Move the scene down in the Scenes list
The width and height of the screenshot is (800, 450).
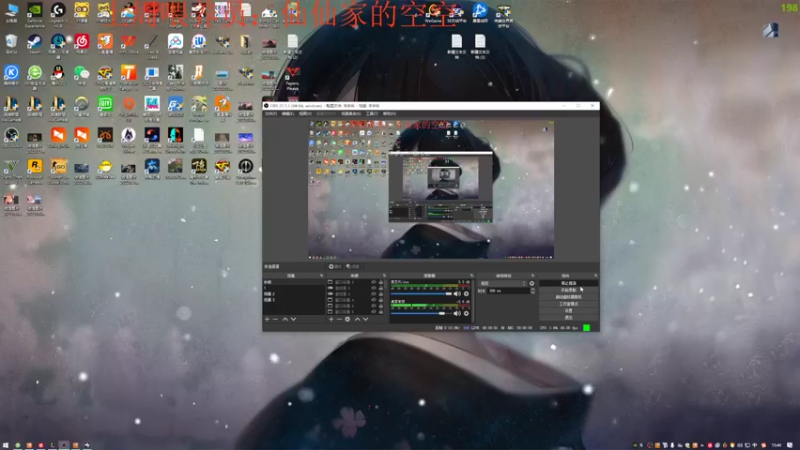pyautogui.click(x=294, y=319)
